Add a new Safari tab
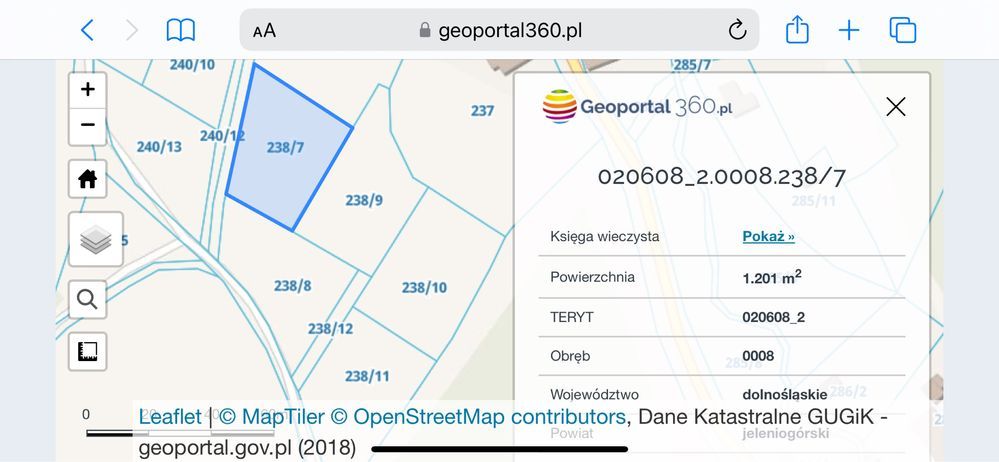The height and width of the screenshot is (462, 999). tap(849, 30)
